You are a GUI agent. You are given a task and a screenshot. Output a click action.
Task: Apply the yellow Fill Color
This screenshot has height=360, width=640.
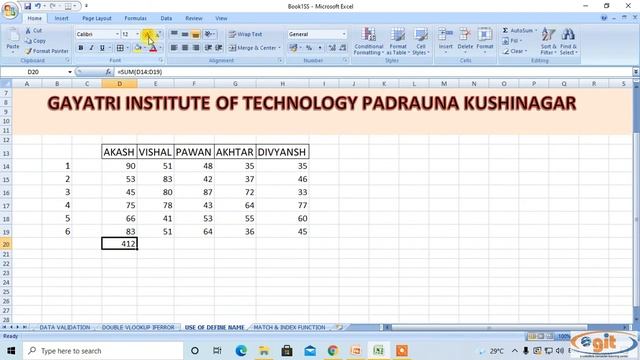coord(138,48)
